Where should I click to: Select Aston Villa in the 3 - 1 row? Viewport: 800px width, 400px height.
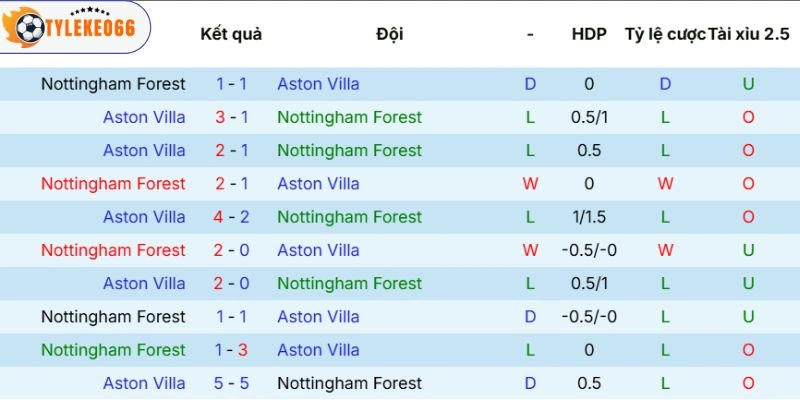point(144,117)
